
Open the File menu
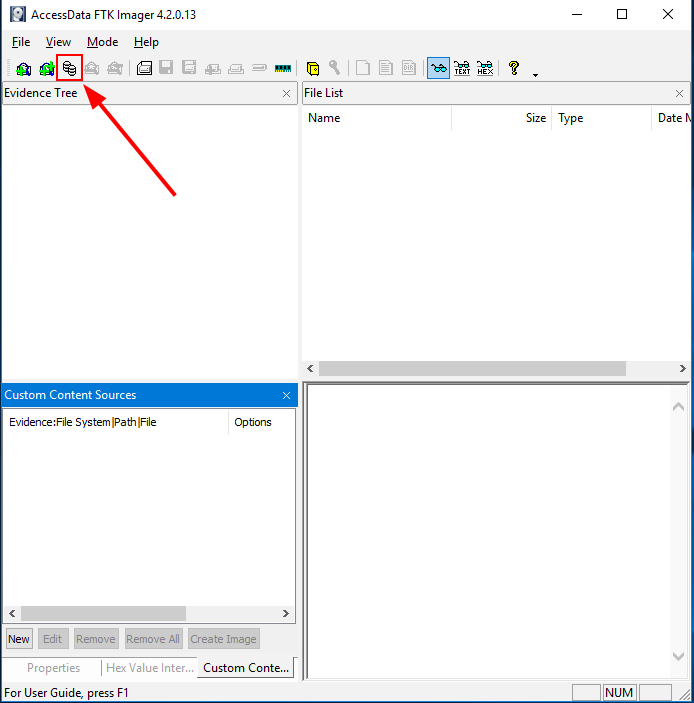pyautogui.click(x=21, y=42)
